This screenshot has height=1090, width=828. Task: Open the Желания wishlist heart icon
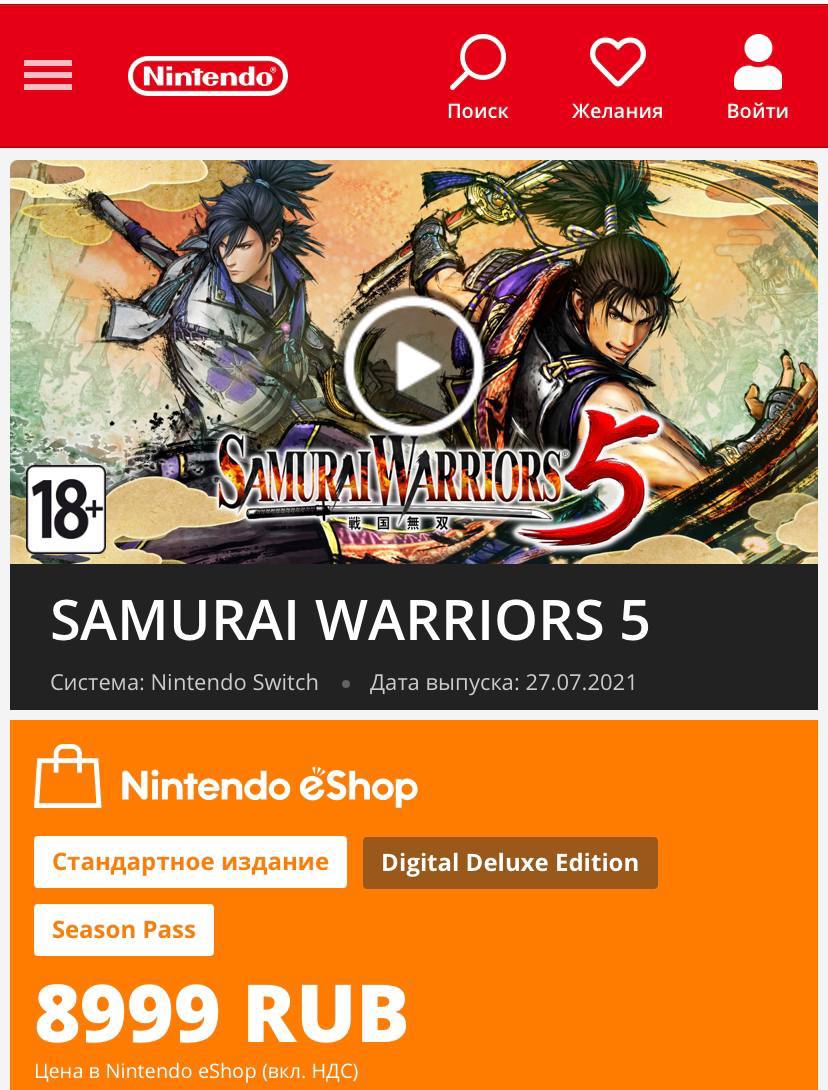617,62
